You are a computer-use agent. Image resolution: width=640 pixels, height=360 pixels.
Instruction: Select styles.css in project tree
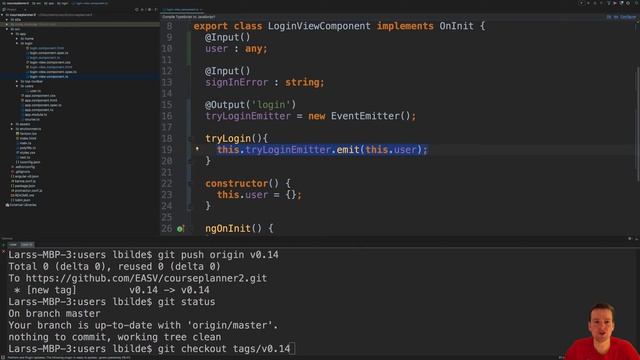tap(27, 153)
